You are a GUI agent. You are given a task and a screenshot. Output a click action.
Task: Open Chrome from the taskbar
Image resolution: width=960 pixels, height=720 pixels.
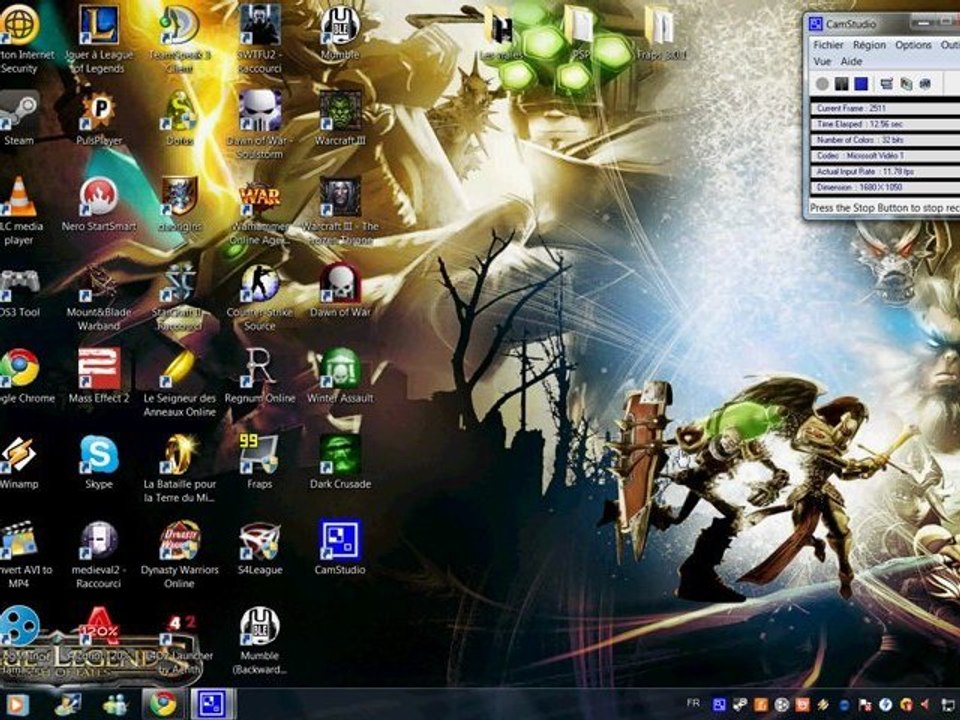tap(163, 704)
